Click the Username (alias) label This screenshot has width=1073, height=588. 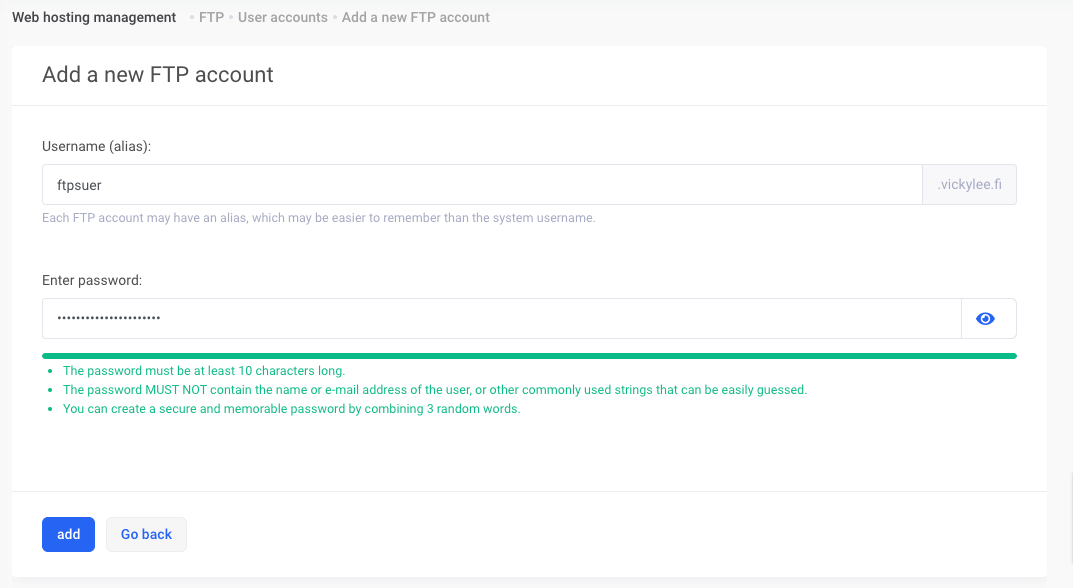(x=96, y=146)
